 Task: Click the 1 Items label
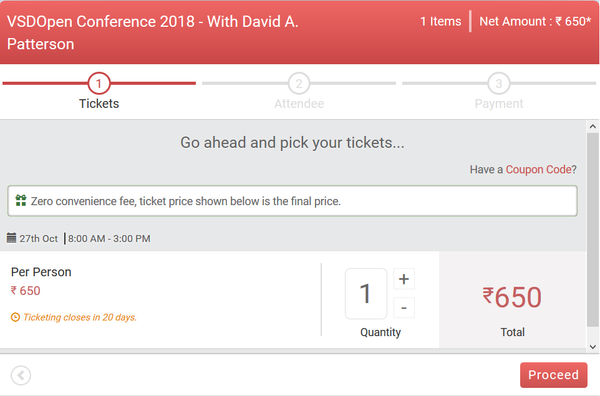pos(440,21)
